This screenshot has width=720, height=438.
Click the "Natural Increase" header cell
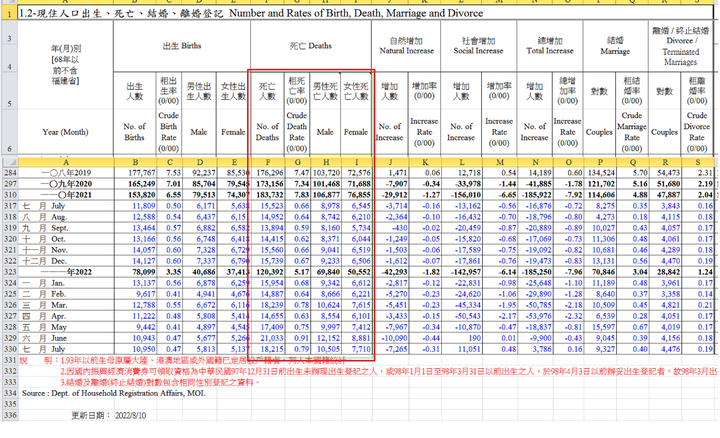pyautogui.click(x=406, y=46)
